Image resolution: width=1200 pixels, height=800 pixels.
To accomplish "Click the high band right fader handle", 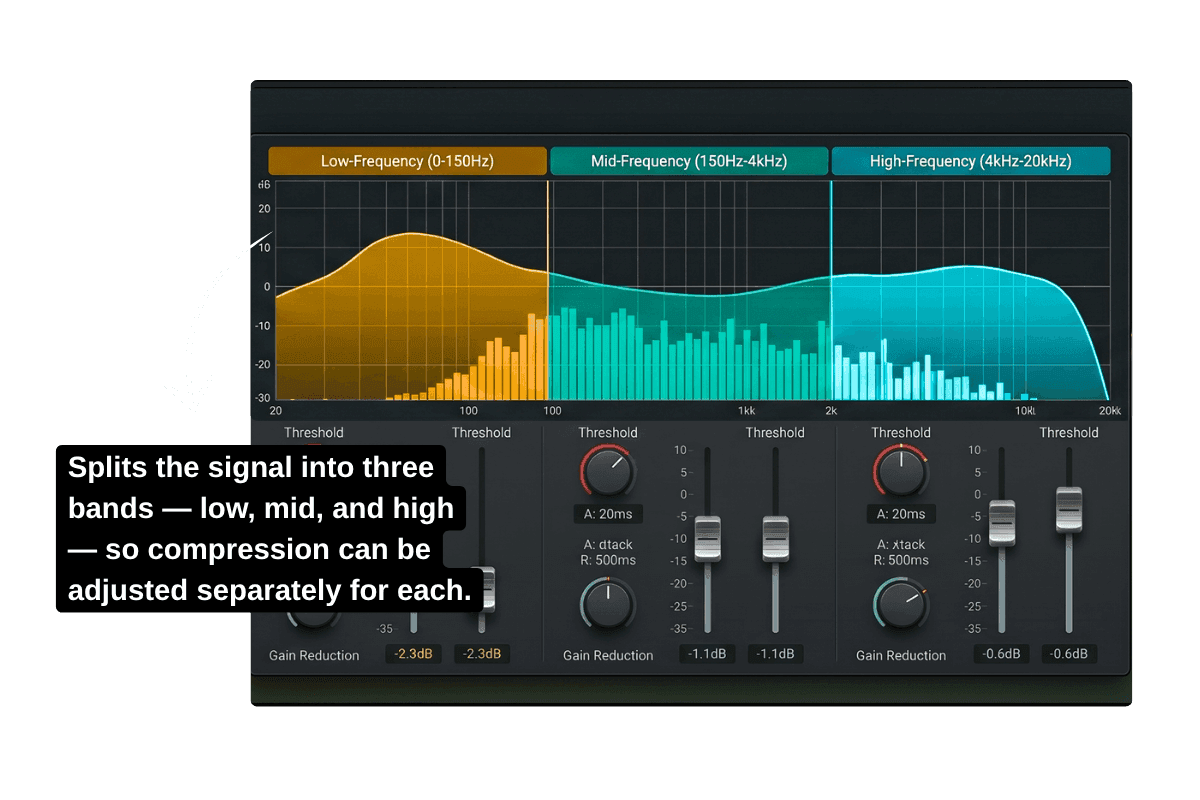I will click(1069, 510).
